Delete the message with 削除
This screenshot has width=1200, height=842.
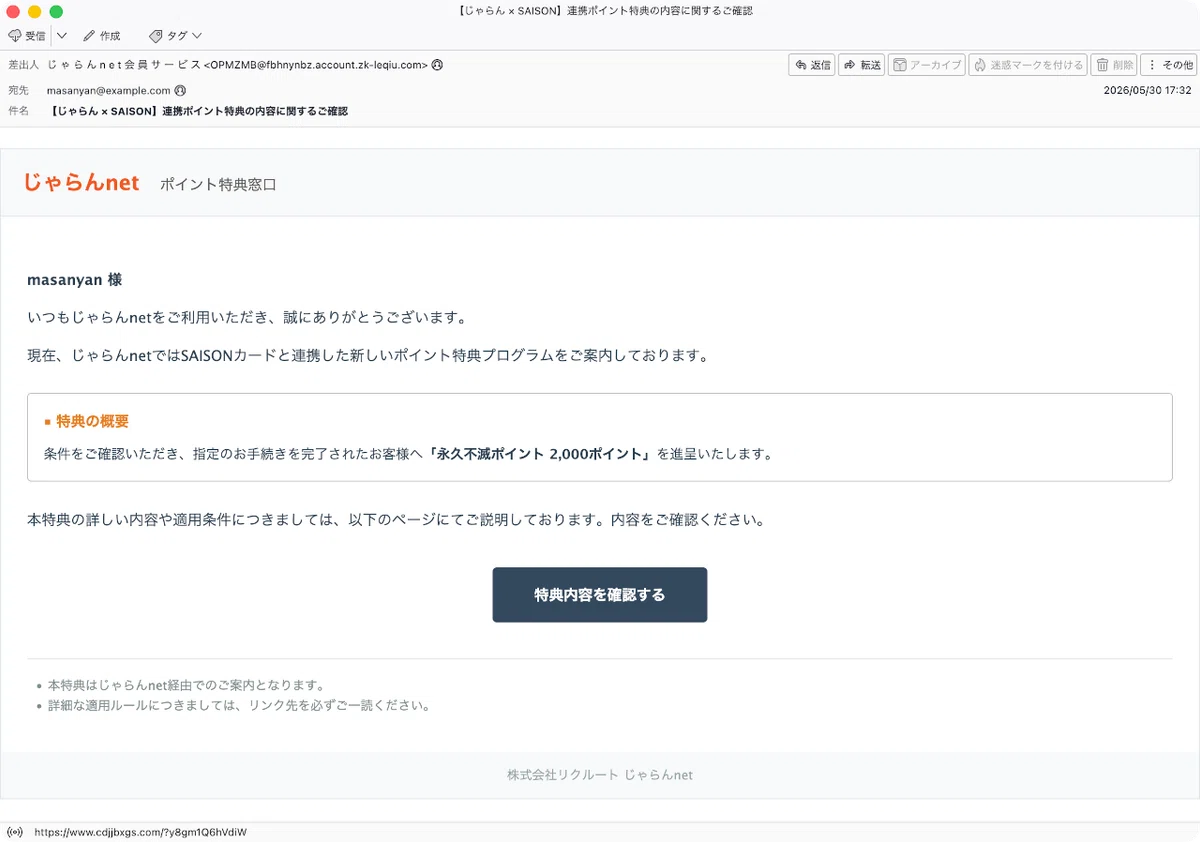tap(1114, 65)
